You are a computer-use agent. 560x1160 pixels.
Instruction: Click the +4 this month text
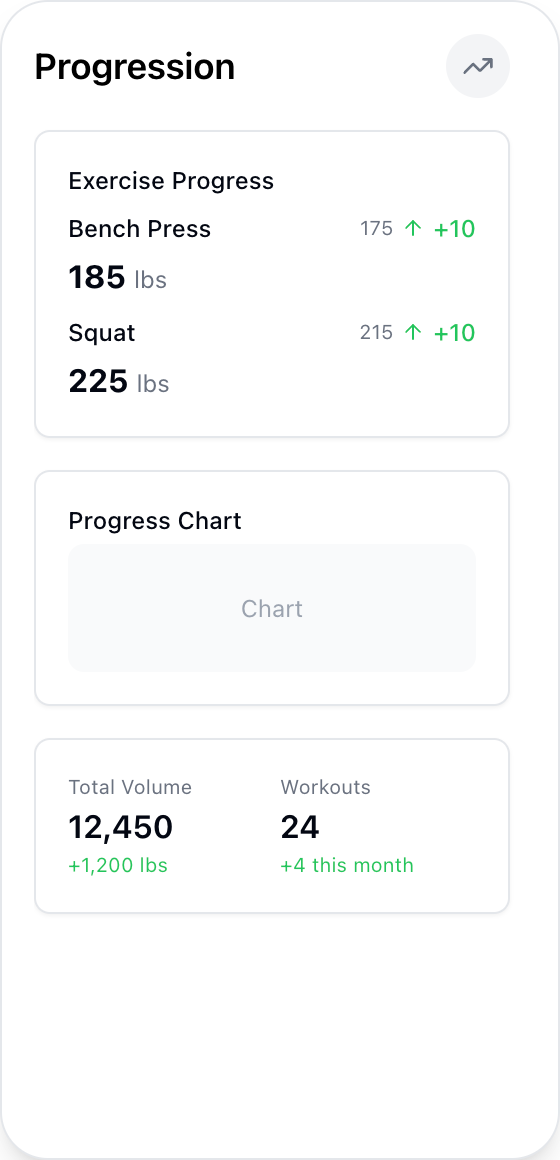[347, 865]
